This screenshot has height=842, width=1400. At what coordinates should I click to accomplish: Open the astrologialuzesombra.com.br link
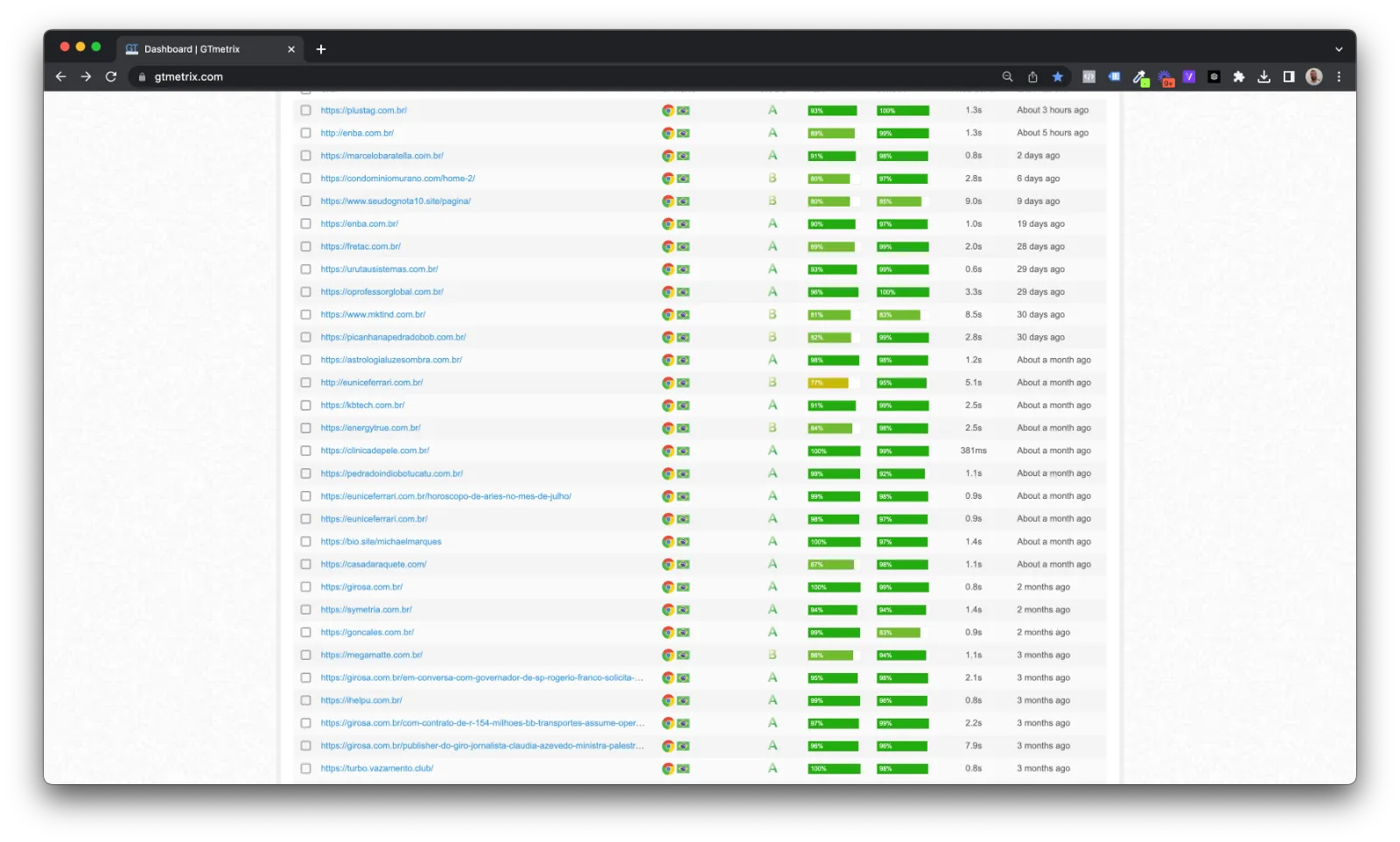point(391,360)
